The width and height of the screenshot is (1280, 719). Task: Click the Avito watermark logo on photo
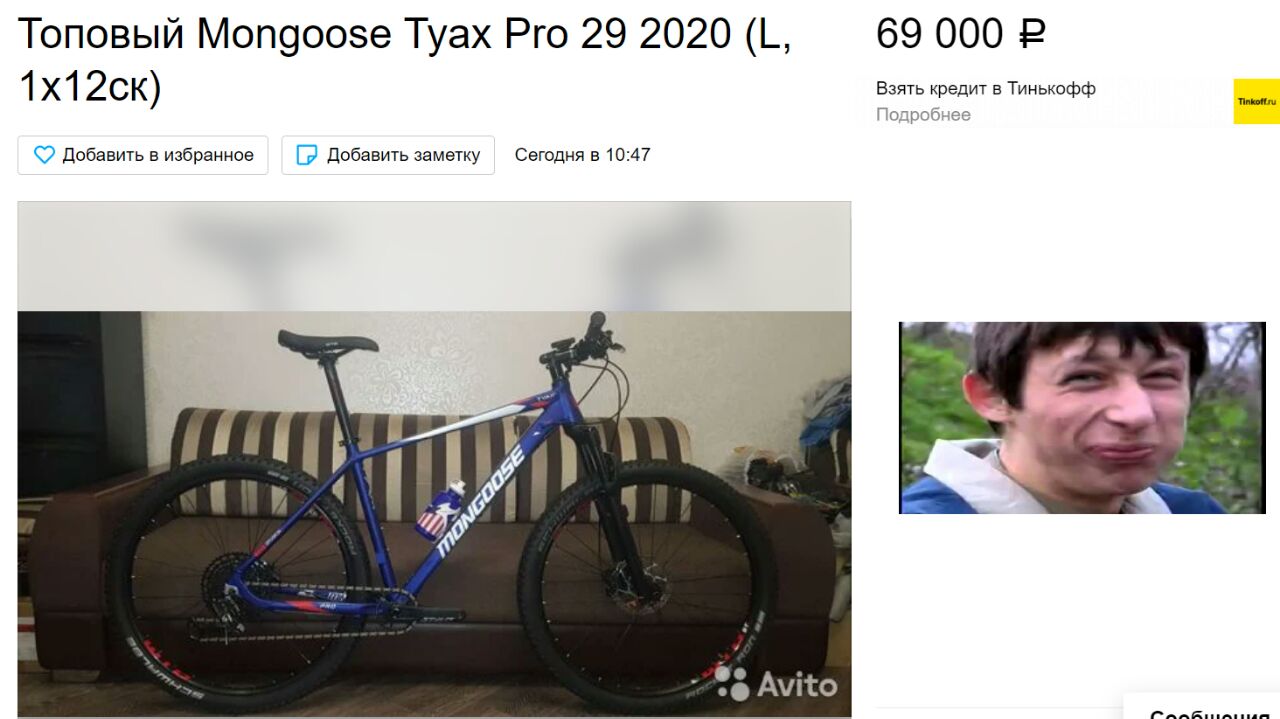(x=776, y=683)
